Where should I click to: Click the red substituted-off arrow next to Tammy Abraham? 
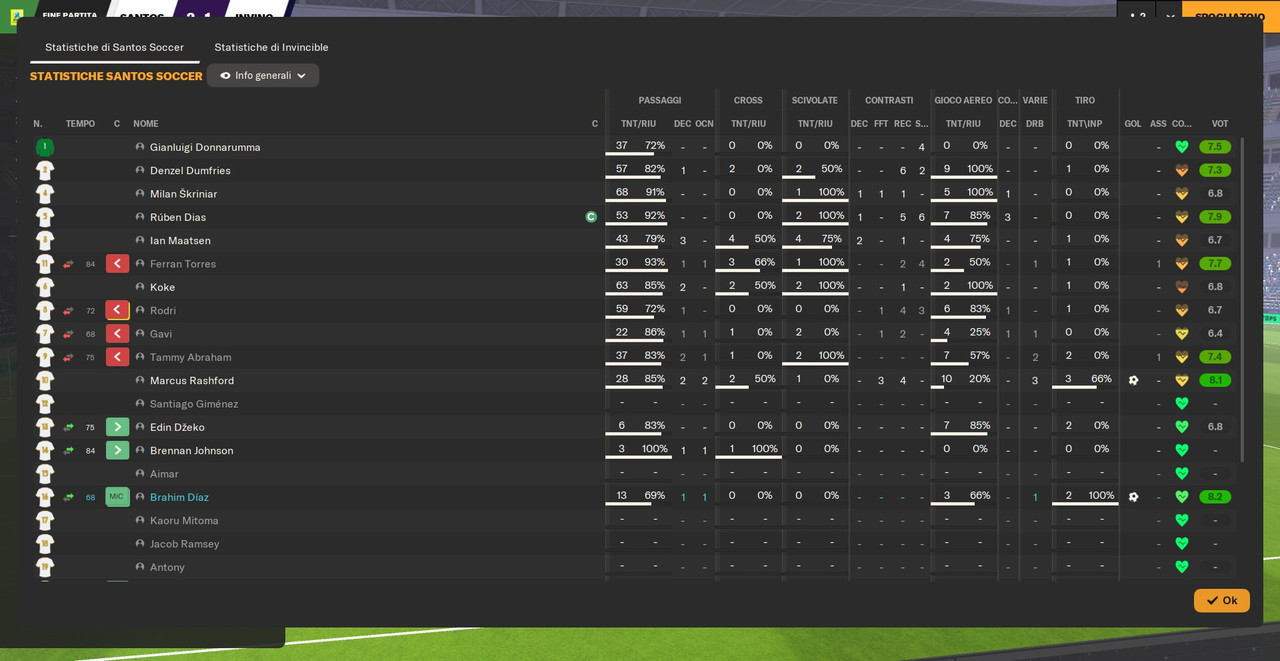click(117, 357)
